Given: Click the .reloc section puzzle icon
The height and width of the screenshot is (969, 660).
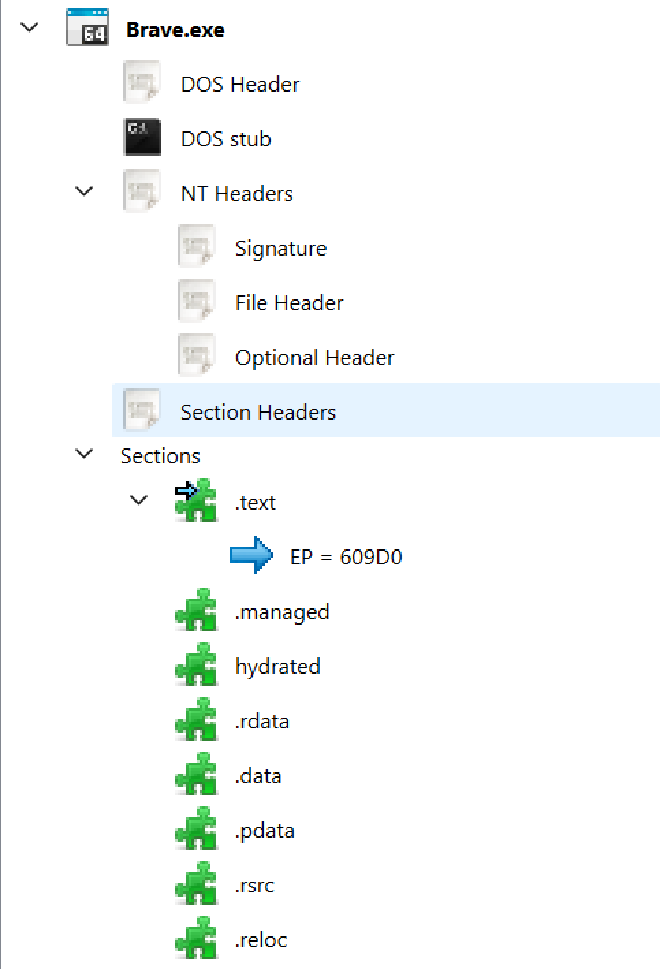Looking at the screenshot, I should pyautogui.click(x=197, y=940).
